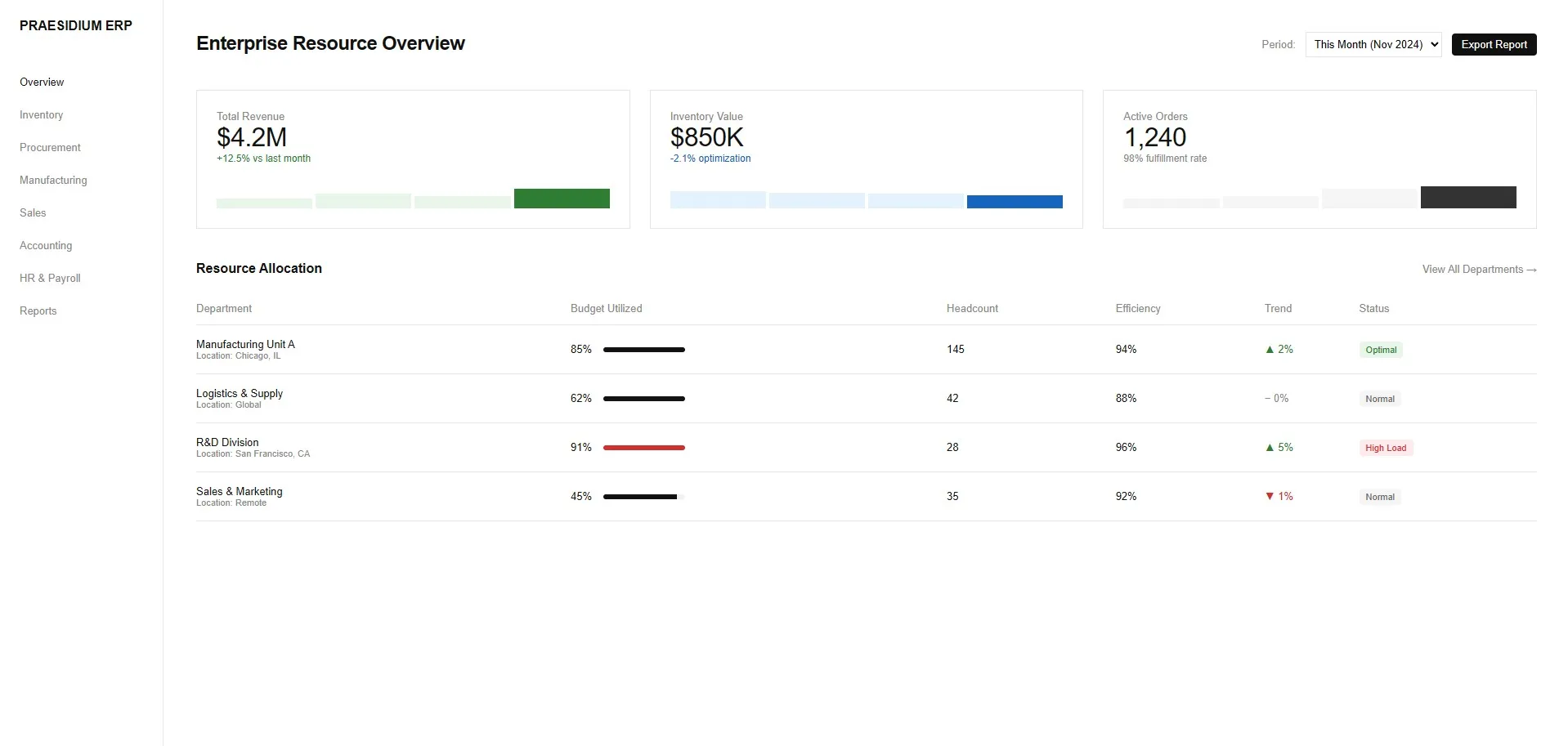
Task: Expand the Department column sort options
Action: 224,308
